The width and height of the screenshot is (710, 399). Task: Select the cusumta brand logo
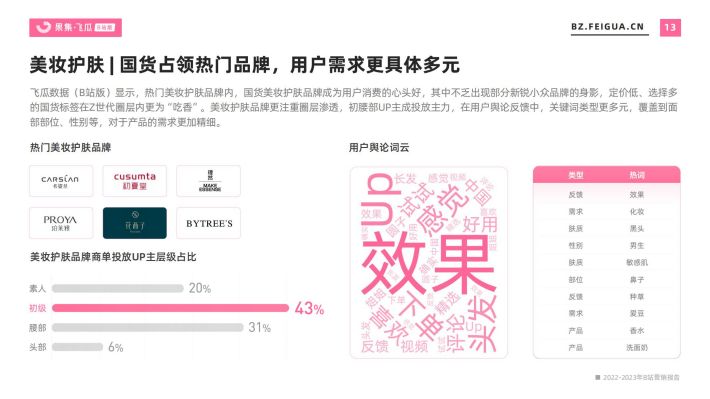134,181
